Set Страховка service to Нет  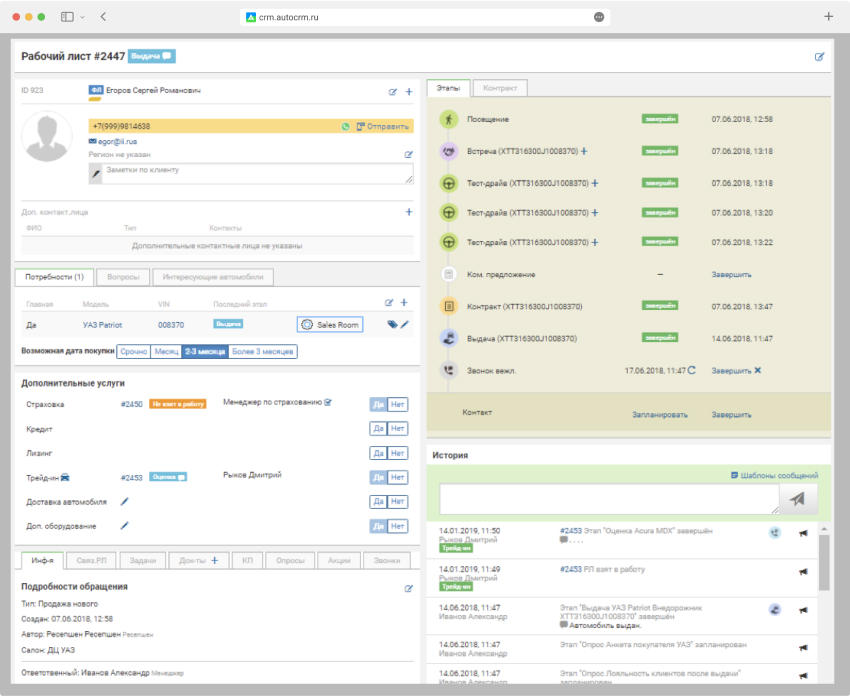tap(398, 404)
